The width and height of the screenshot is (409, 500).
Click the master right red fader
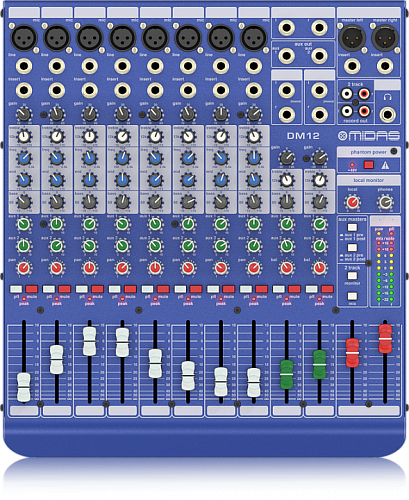pos(385,339)
